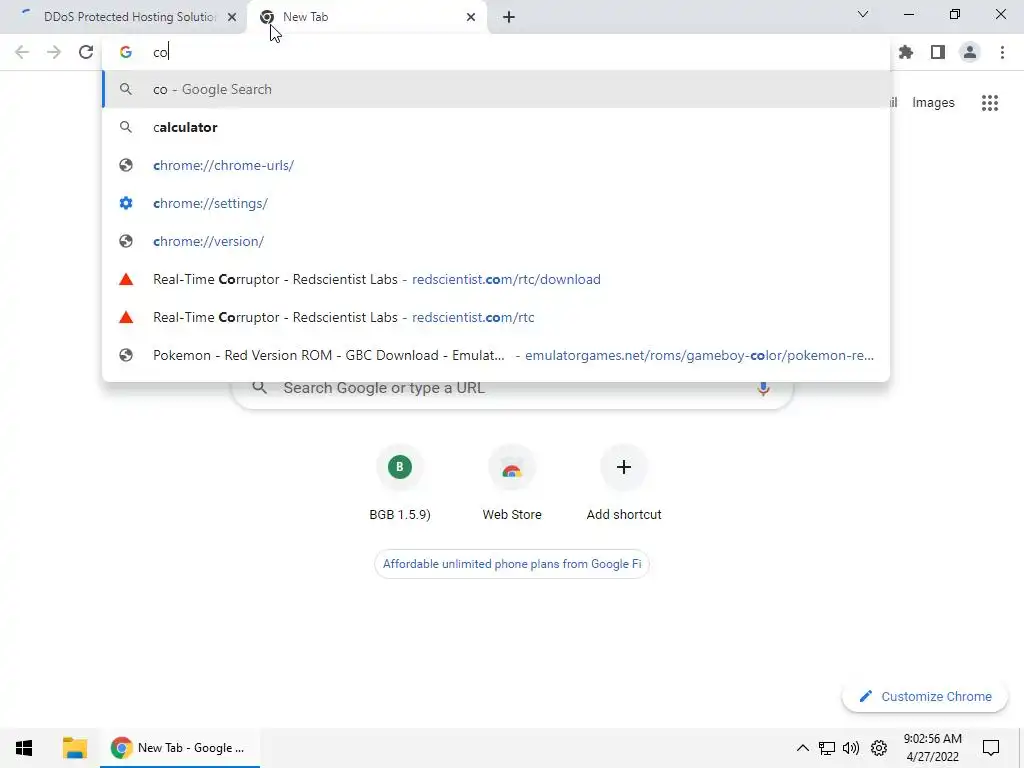Choose the calculator search suggestion

pos(496,127)
